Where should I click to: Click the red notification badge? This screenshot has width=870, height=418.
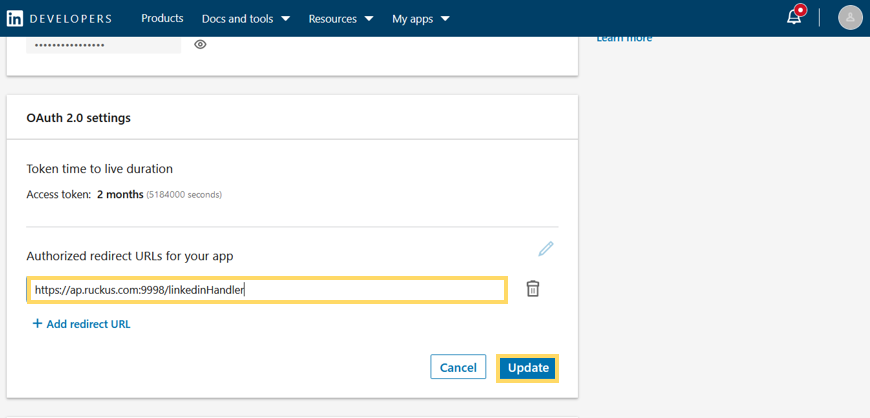coord(800,10)
